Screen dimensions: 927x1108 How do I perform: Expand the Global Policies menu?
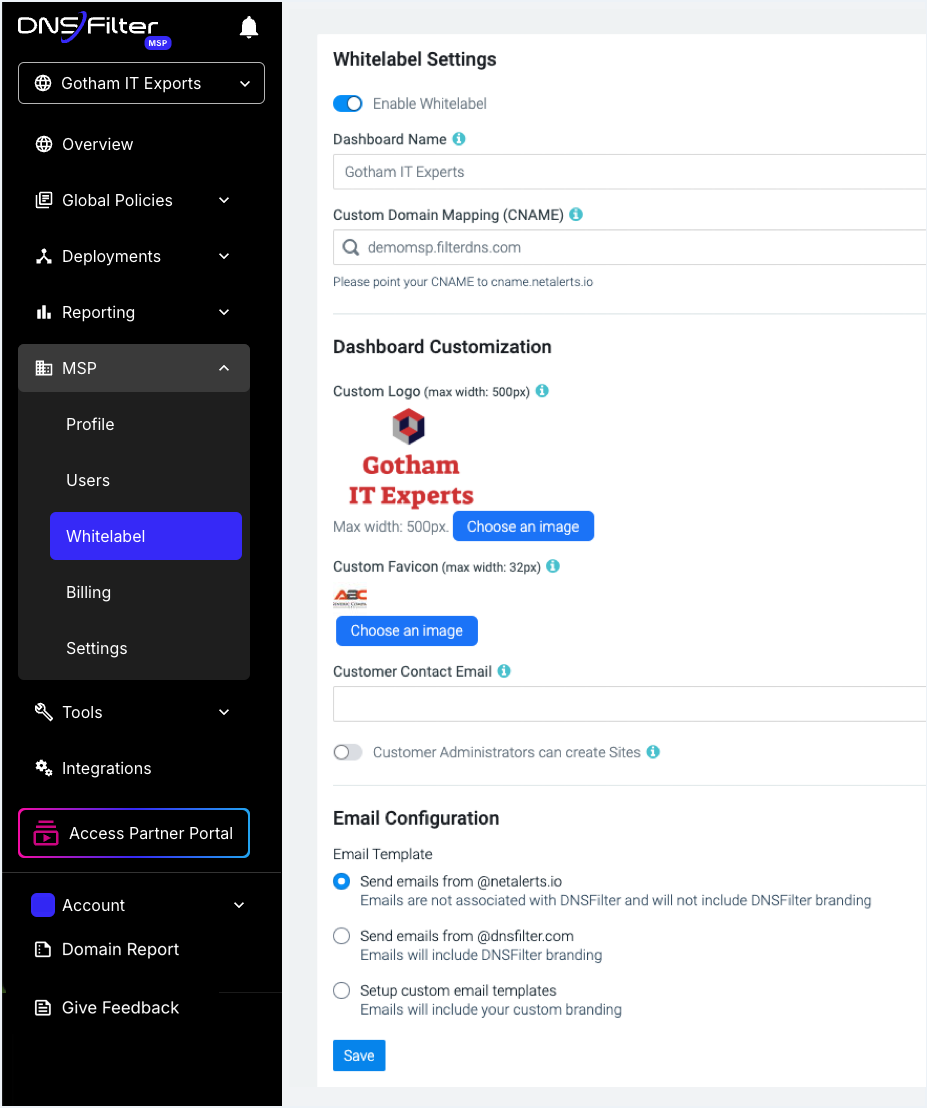(134, 200)
